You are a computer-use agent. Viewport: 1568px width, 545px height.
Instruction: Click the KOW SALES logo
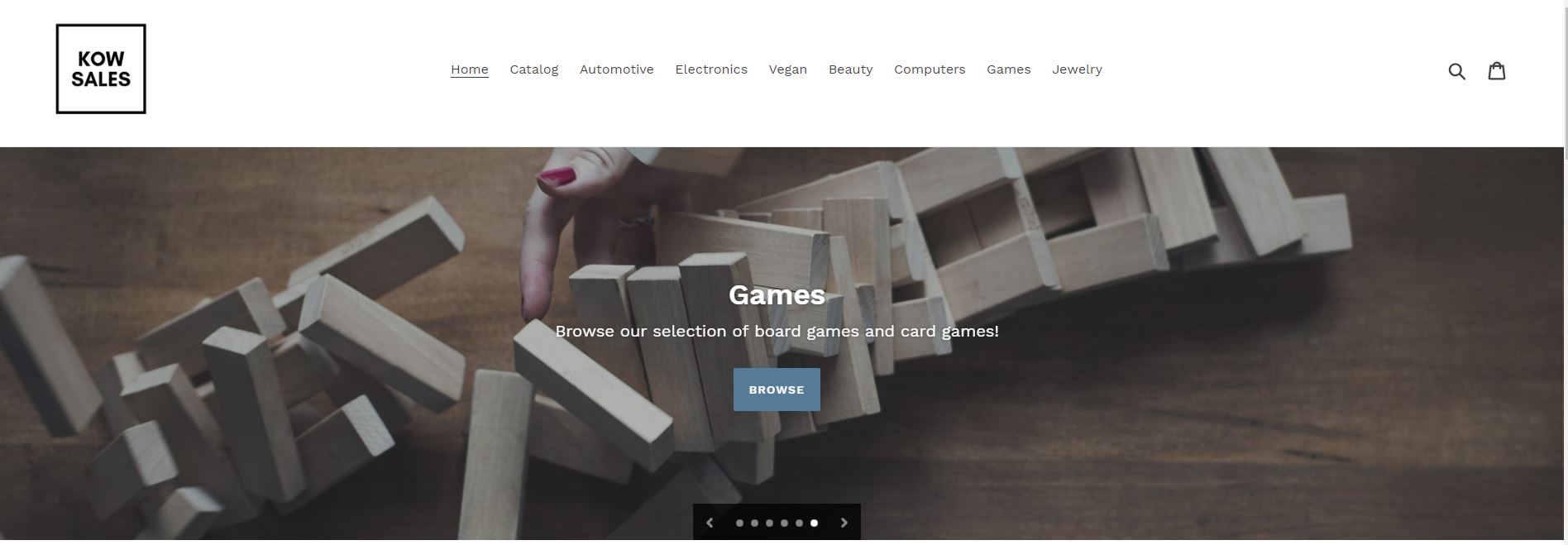point(101,69)
